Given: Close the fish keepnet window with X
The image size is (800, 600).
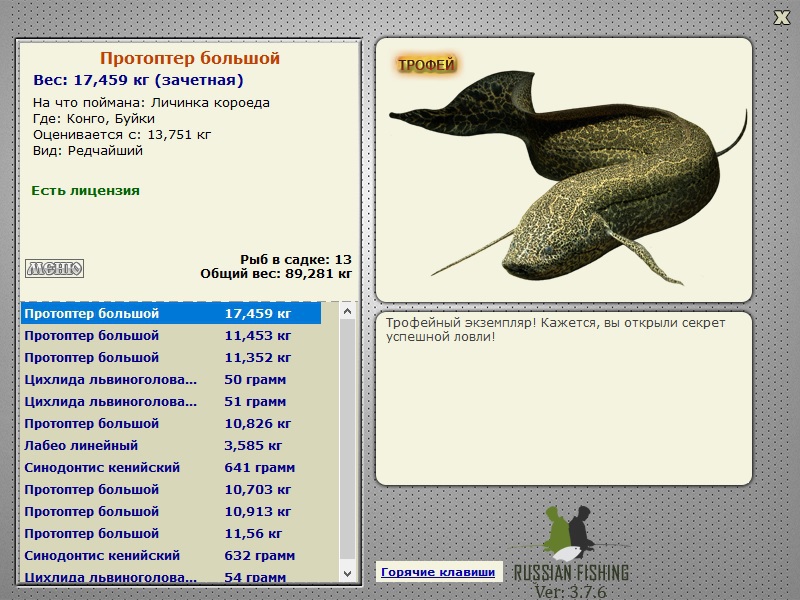Looking at the screenshot, I should 781,18.
